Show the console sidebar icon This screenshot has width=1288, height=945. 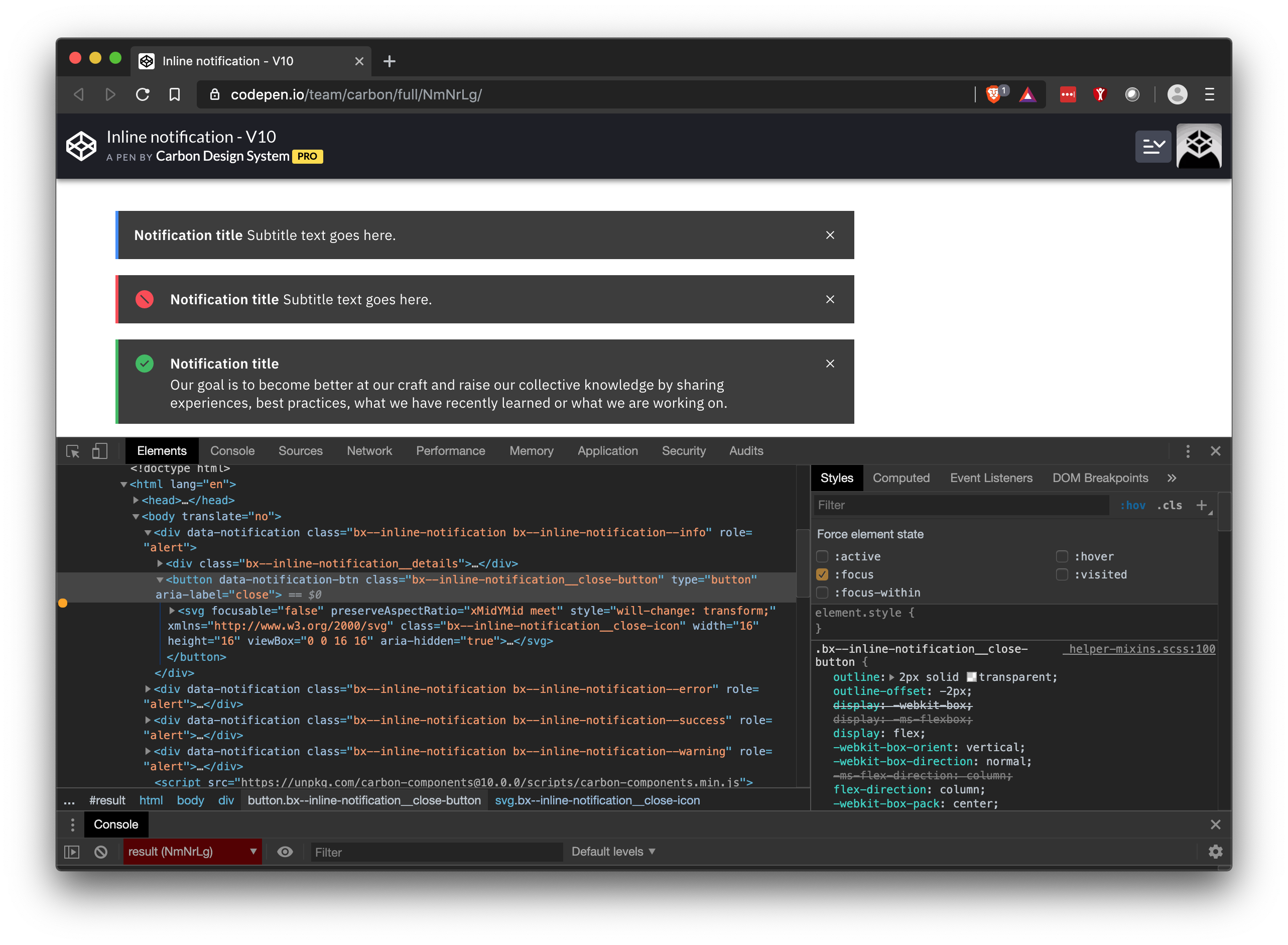coord(72,852)
